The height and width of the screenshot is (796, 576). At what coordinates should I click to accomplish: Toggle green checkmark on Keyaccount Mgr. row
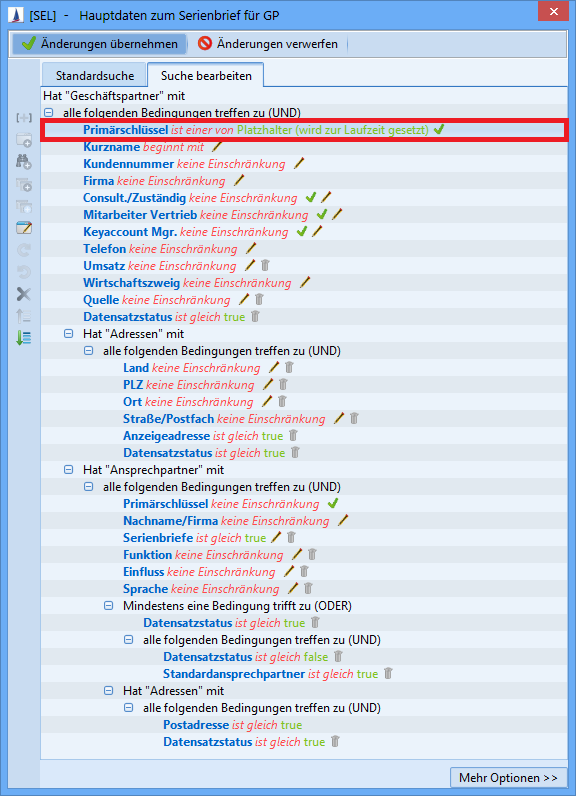(301, 231)
